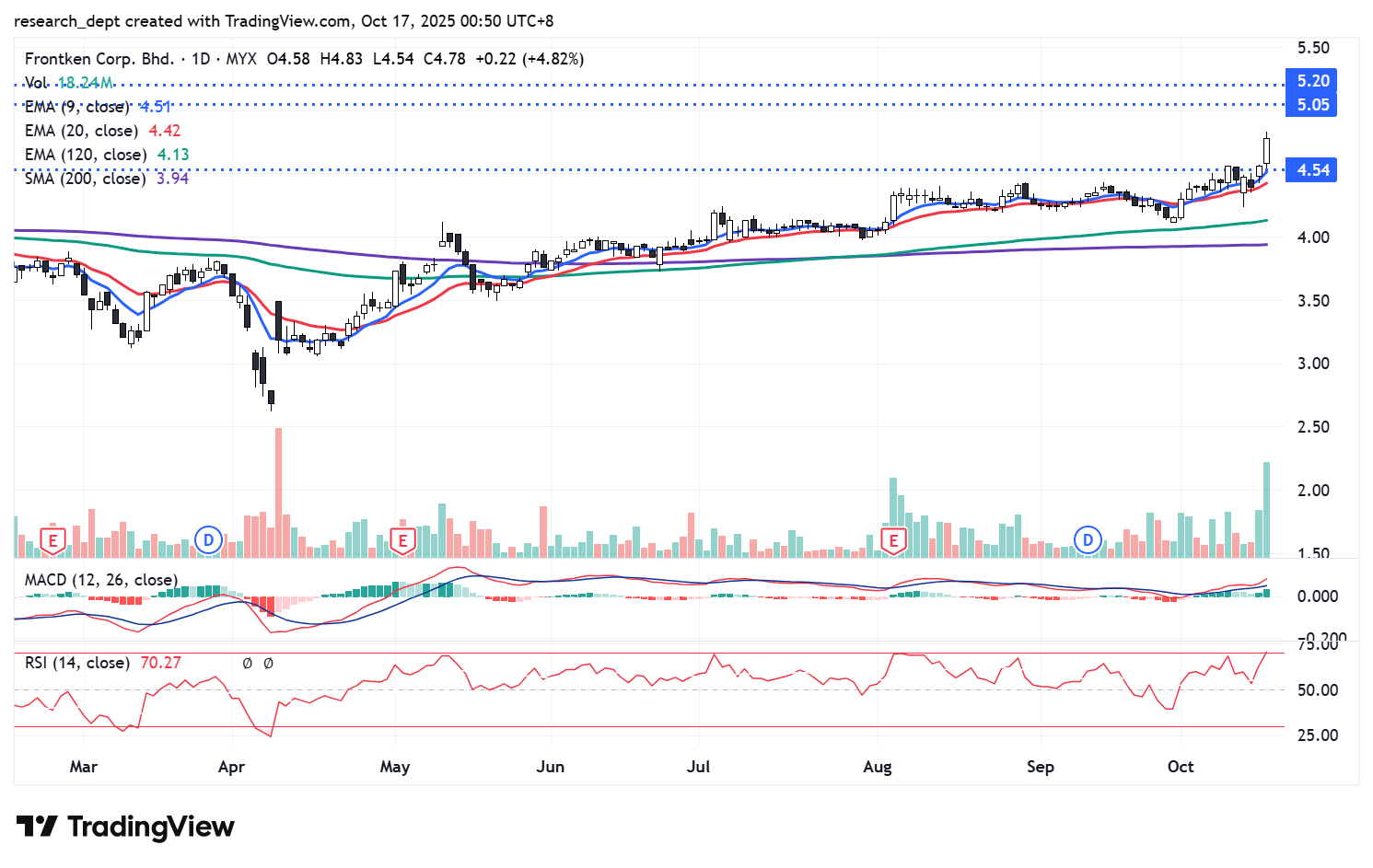The width and height of the screenshot is (1373, 868).
Task: Select the earnings E marker in early August
Action: pos(892,540)
